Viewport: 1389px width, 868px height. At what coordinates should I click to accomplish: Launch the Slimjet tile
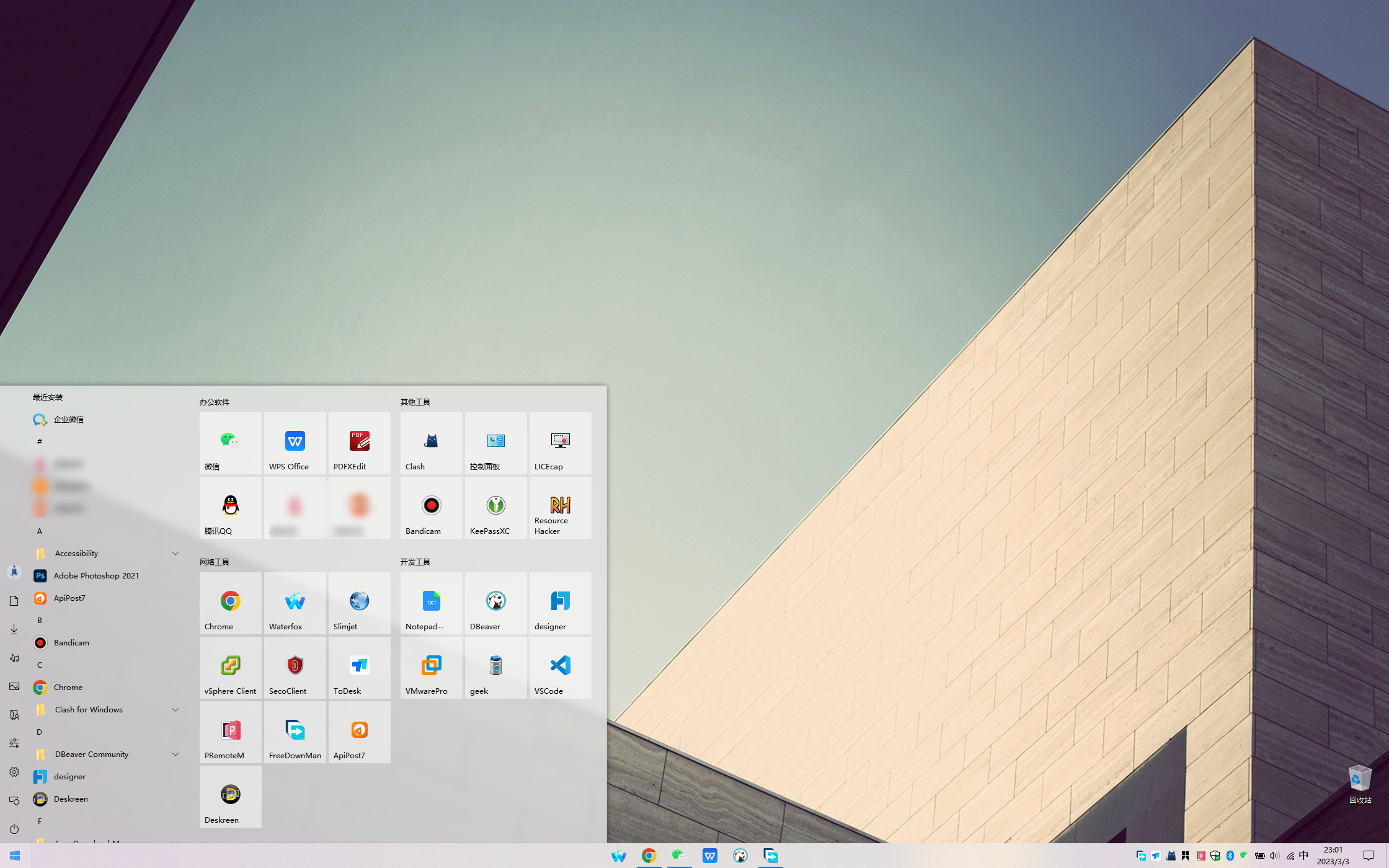359,603
